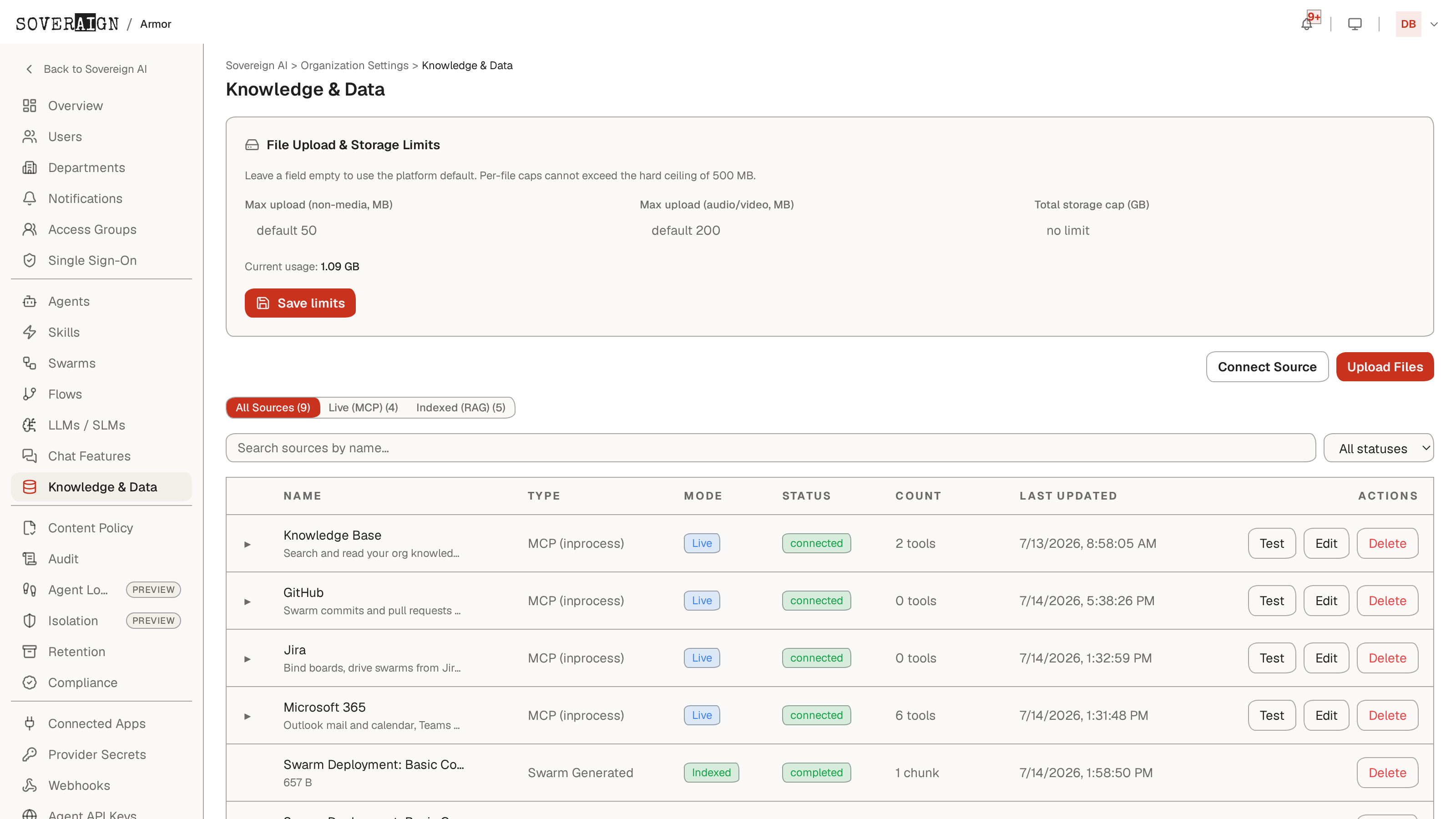Open Chat Features
Image resolution: width=1456 pixels, height=819 pixels.
click(101, 455)
